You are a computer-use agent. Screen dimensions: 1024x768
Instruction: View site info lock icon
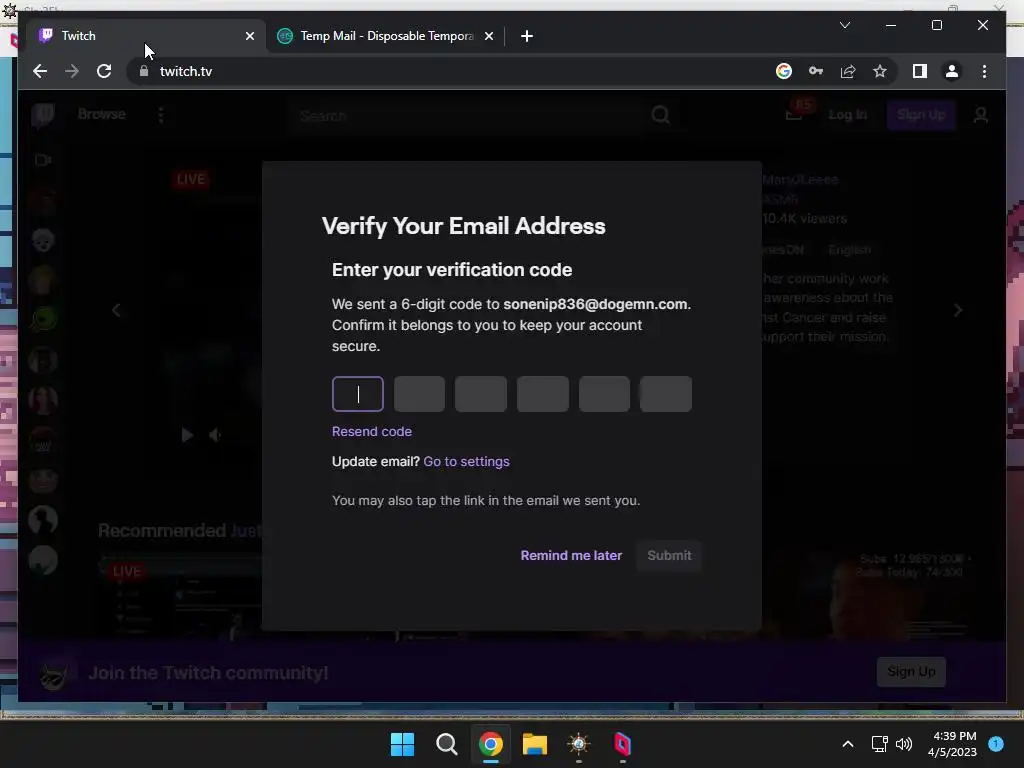144,71
